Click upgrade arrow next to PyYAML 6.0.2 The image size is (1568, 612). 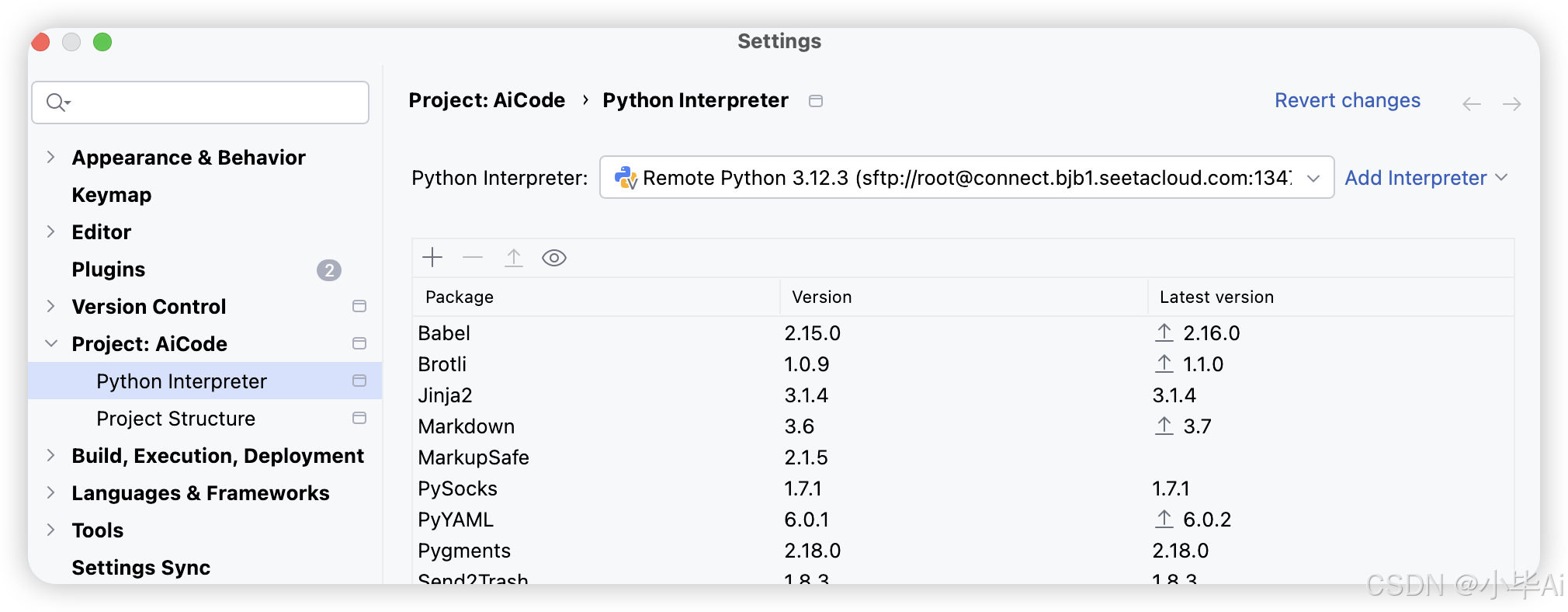pos(1164,520)
